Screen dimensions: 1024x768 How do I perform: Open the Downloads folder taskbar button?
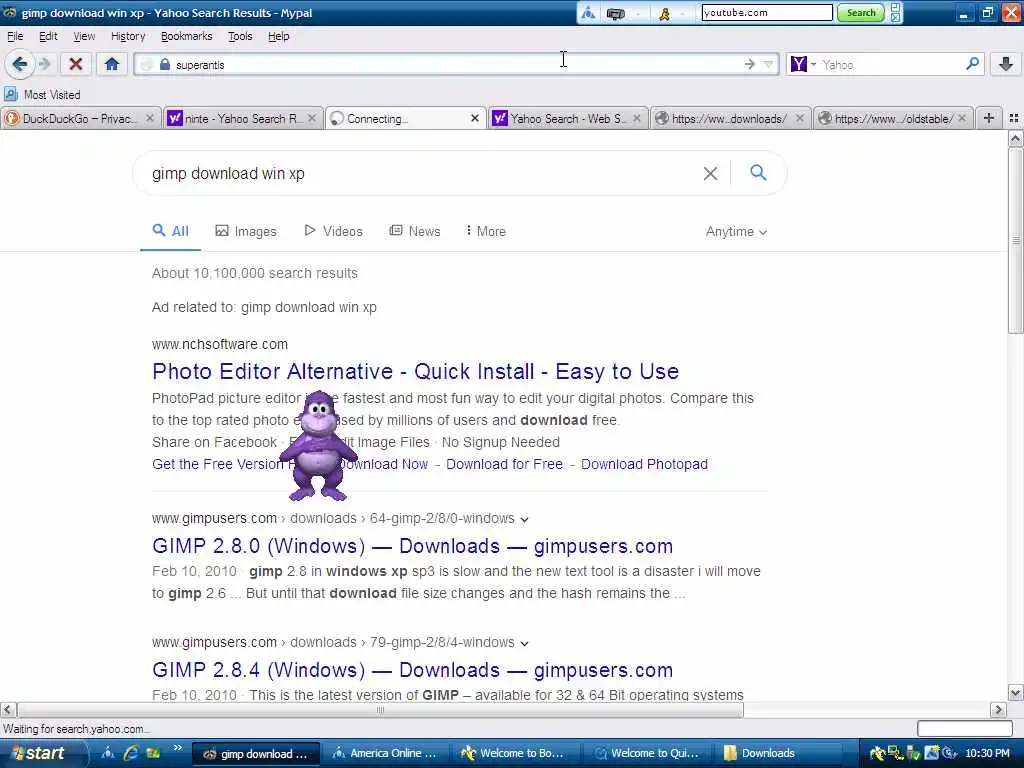click(776, 753)
